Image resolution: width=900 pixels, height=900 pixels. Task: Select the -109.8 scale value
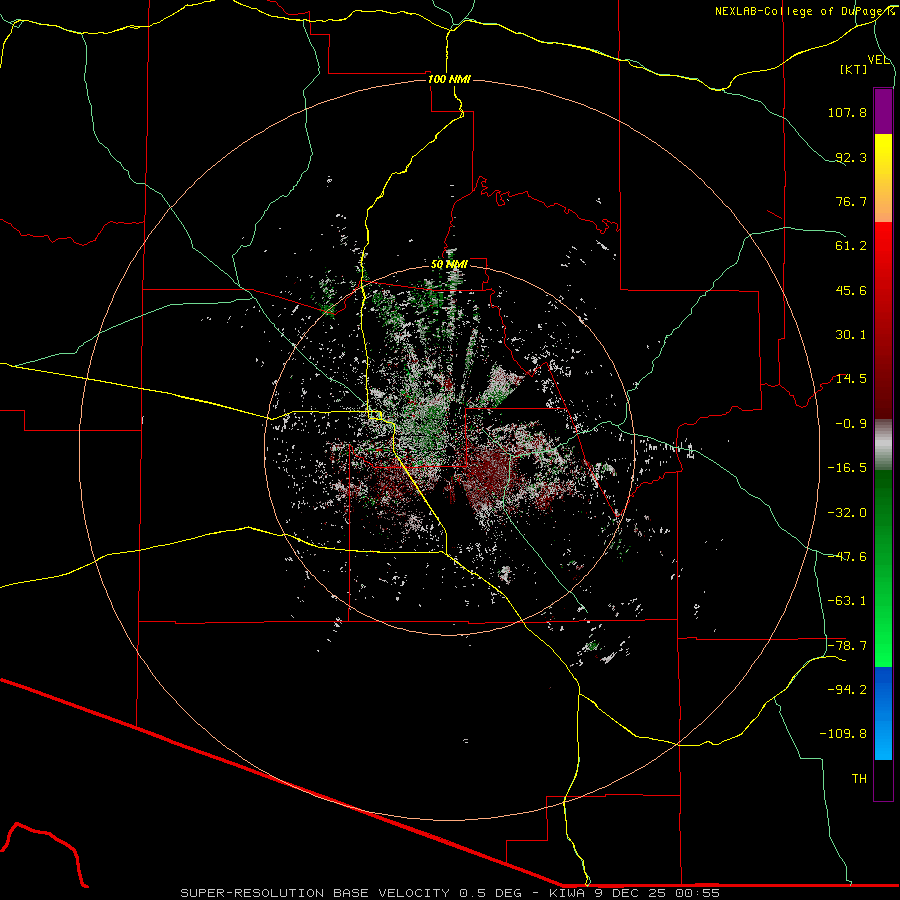[x=843, y=734]
